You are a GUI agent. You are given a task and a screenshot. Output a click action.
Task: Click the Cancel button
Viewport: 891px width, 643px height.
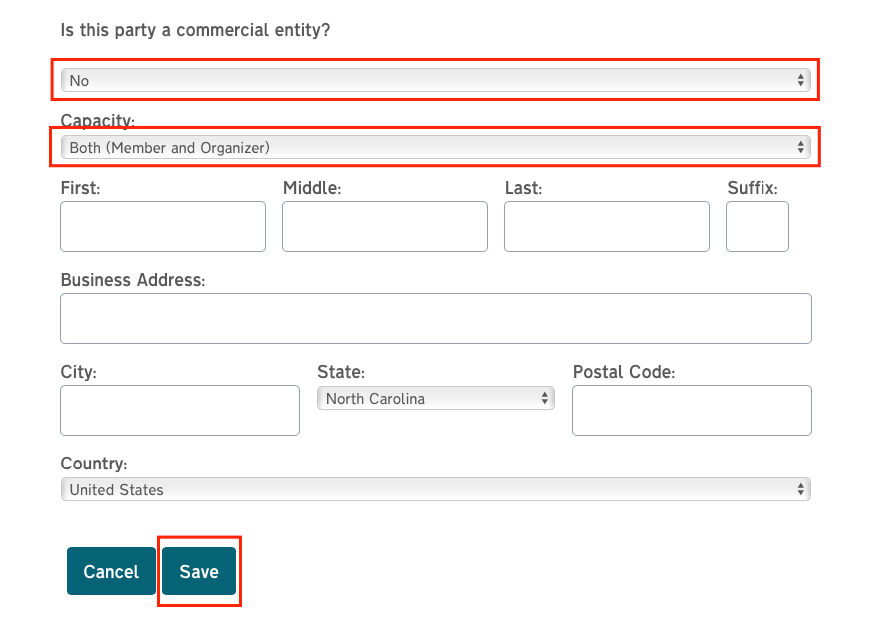(111, 571)
